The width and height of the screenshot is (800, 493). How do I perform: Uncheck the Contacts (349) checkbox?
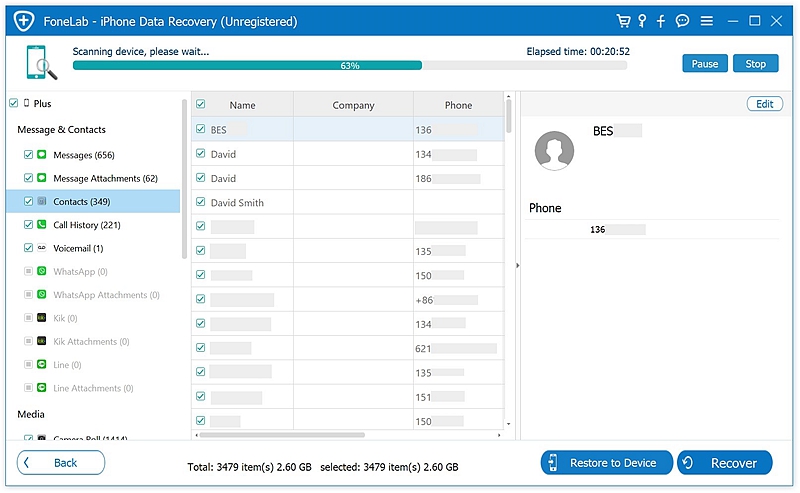click(28, 201)
